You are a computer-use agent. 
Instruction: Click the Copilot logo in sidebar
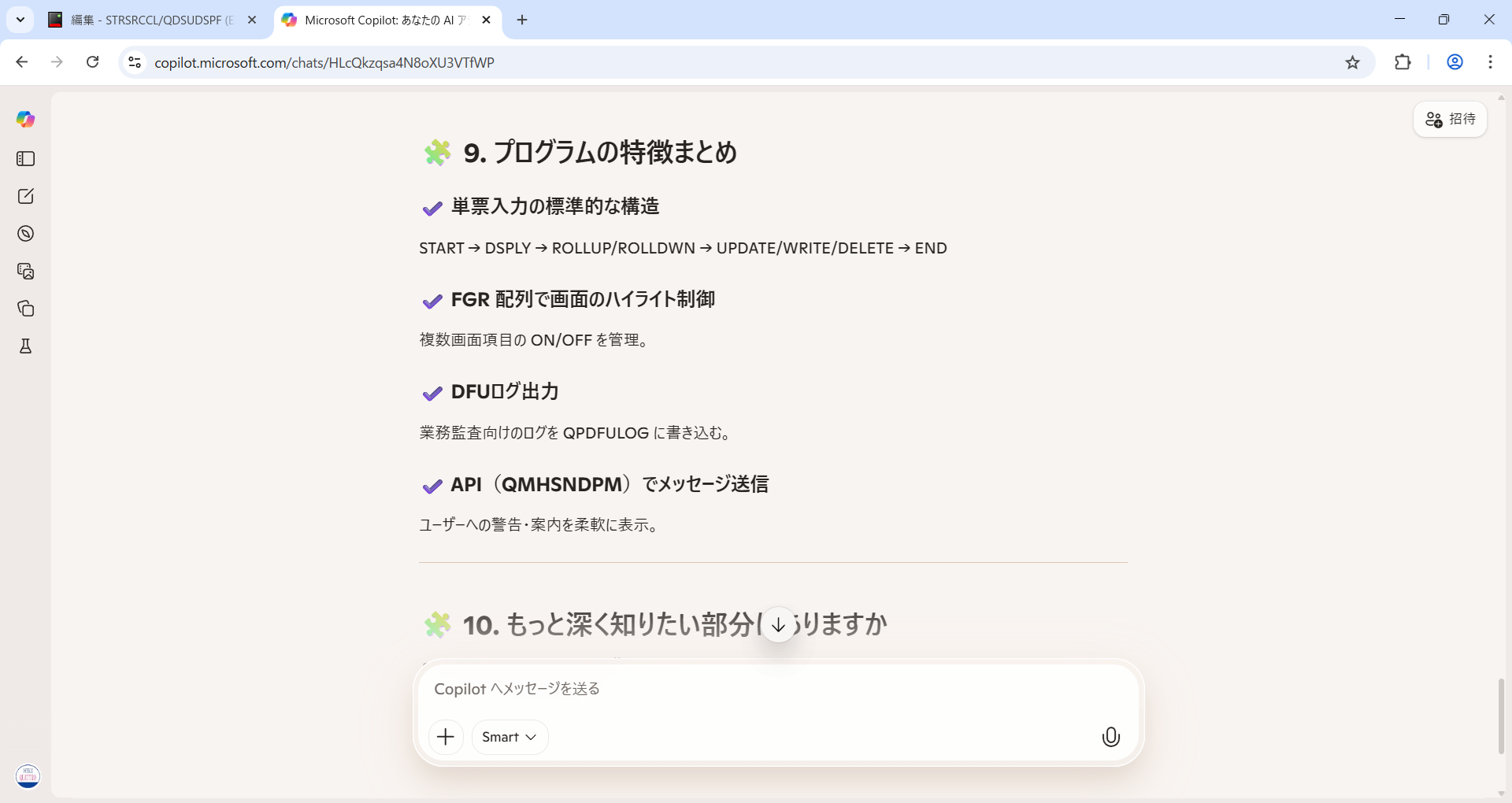[x=25, y=119]
